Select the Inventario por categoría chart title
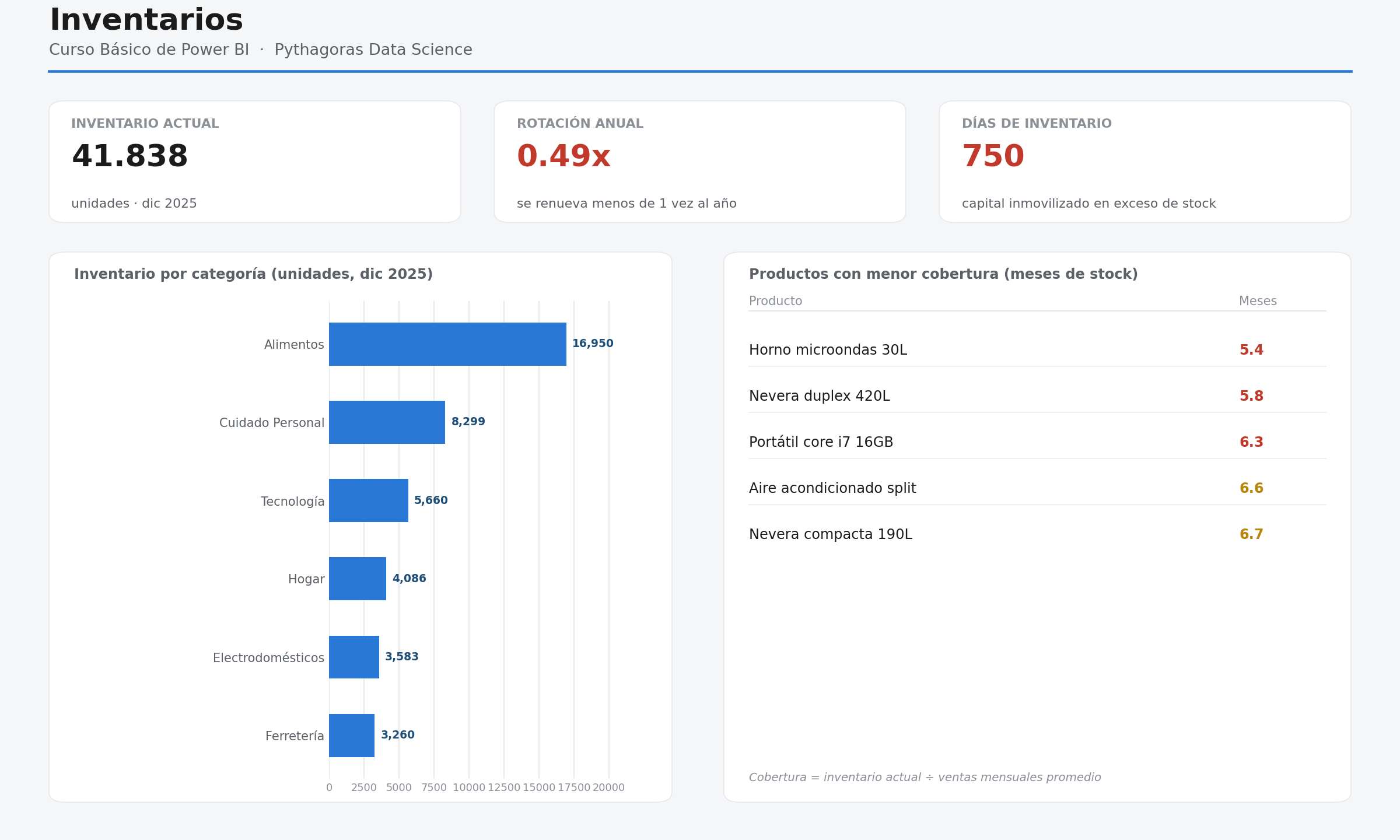 coord(254,274)
